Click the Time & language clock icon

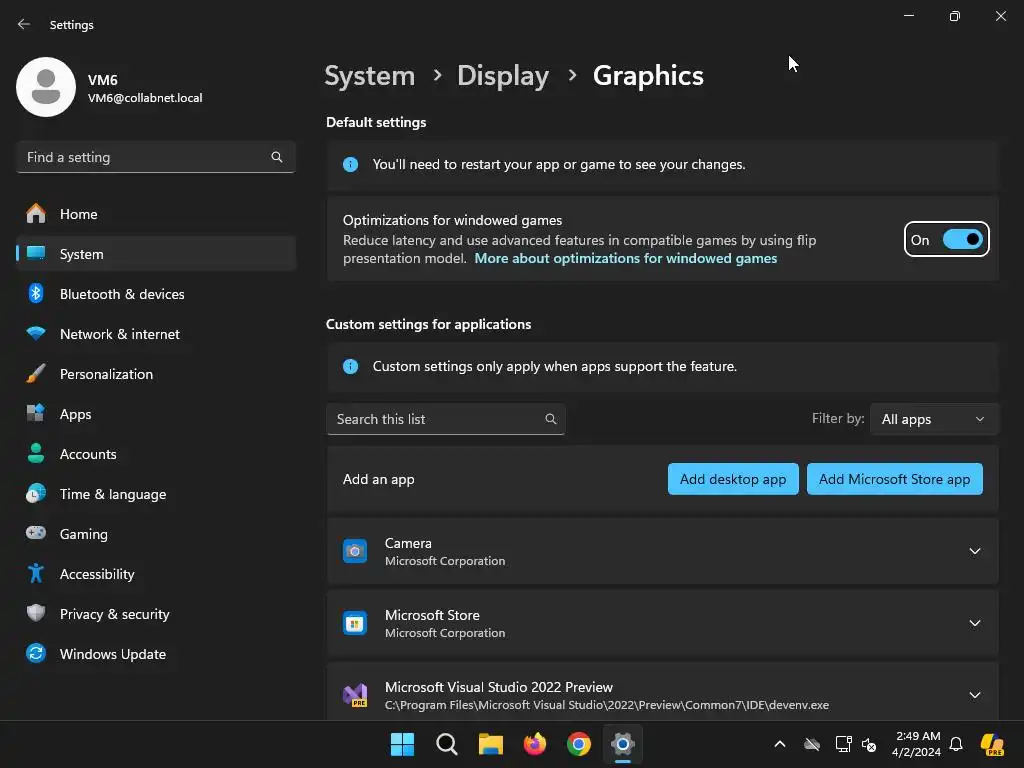tap(36, 494)
